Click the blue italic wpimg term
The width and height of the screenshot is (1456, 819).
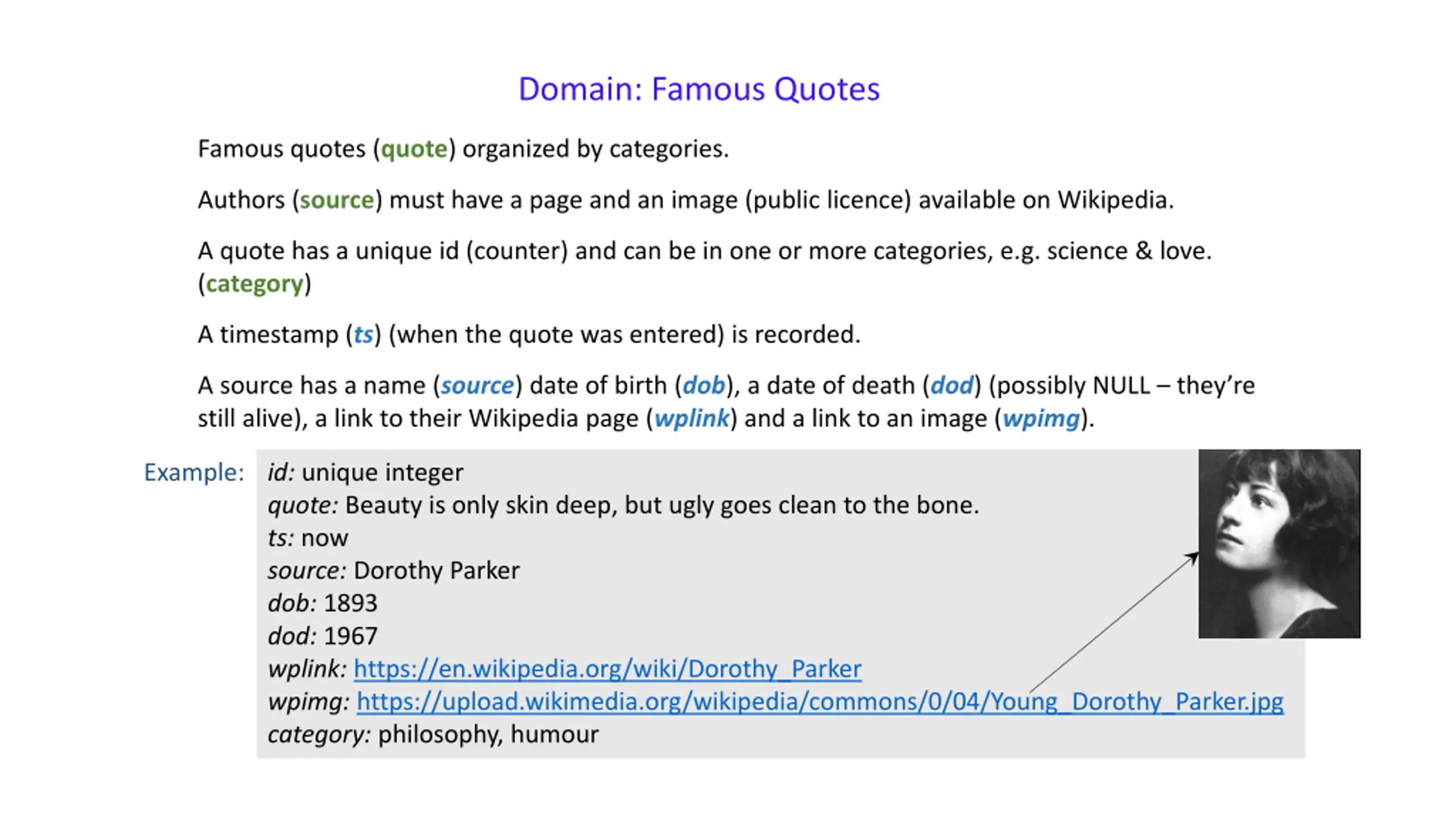1040,419
